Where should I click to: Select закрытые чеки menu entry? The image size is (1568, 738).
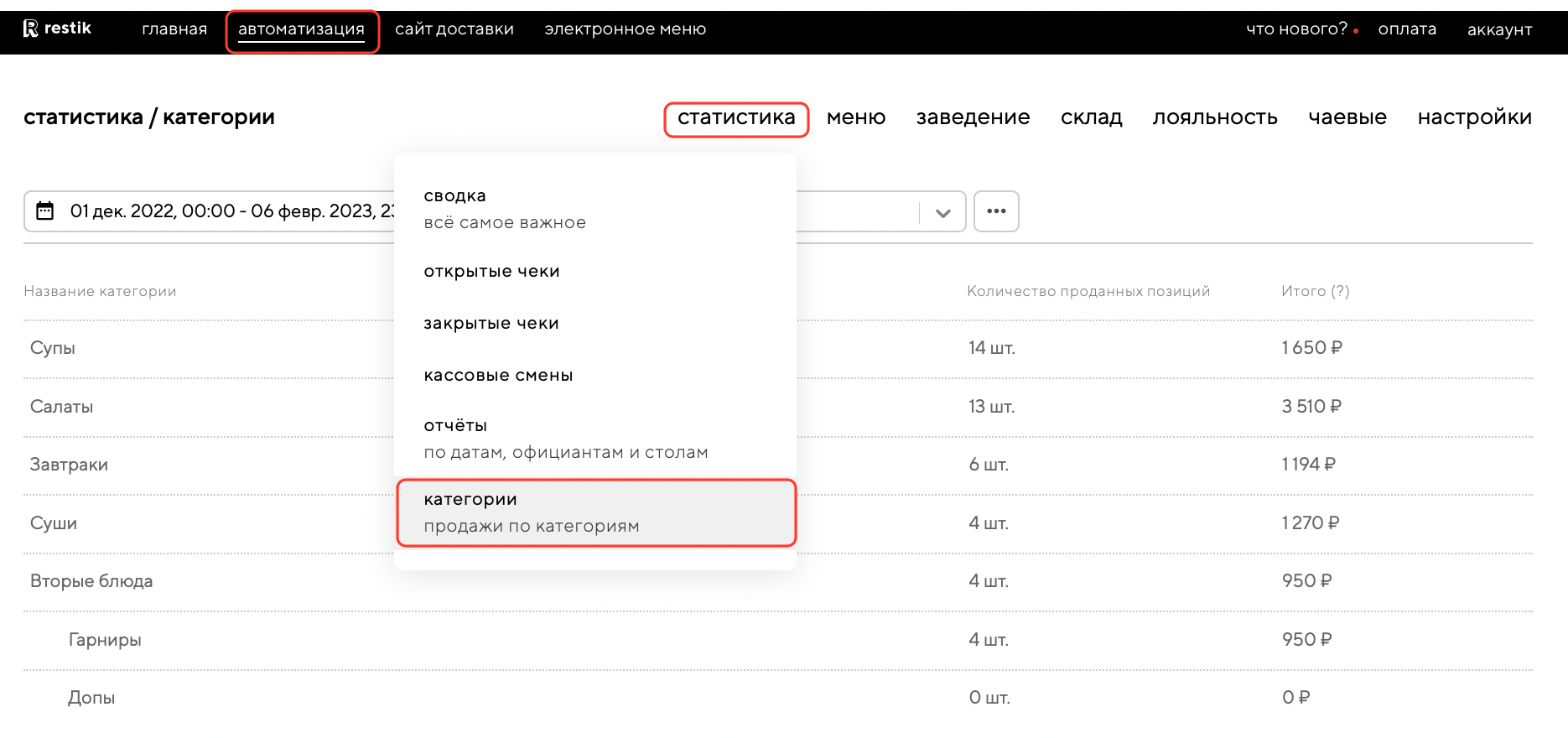coord(491,324)
